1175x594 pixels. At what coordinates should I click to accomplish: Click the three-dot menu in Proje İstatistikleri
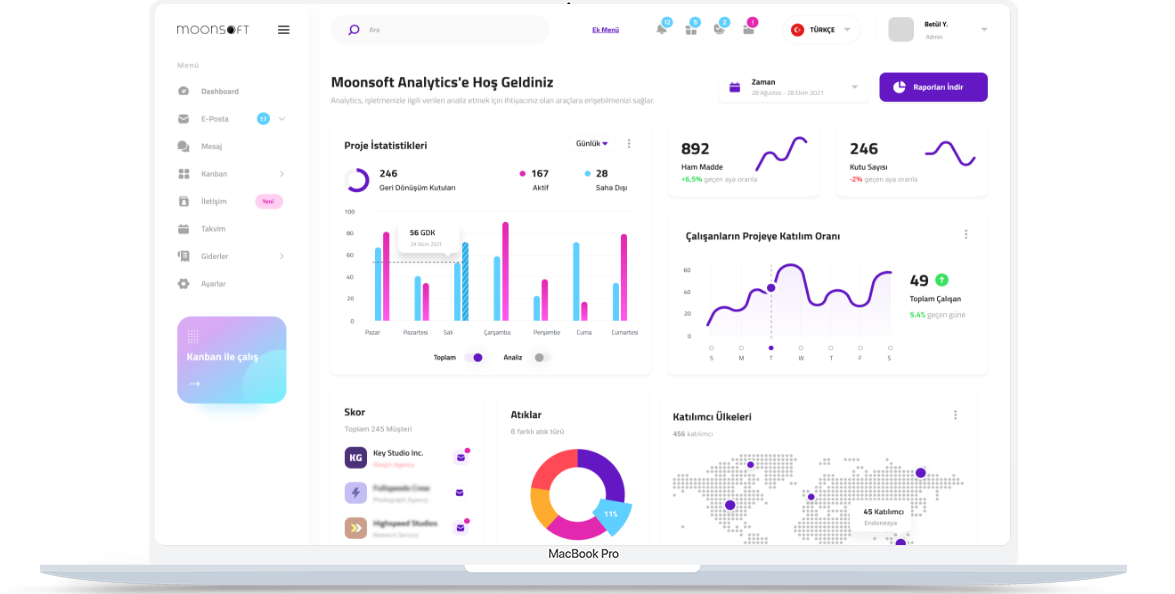click(629, 144)
